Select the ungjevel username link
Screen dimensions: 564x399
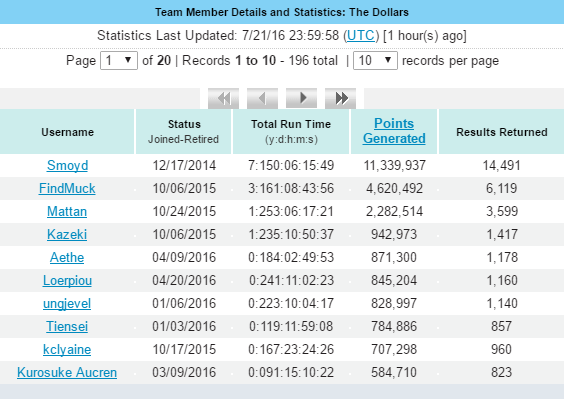(x=67, y=304)
